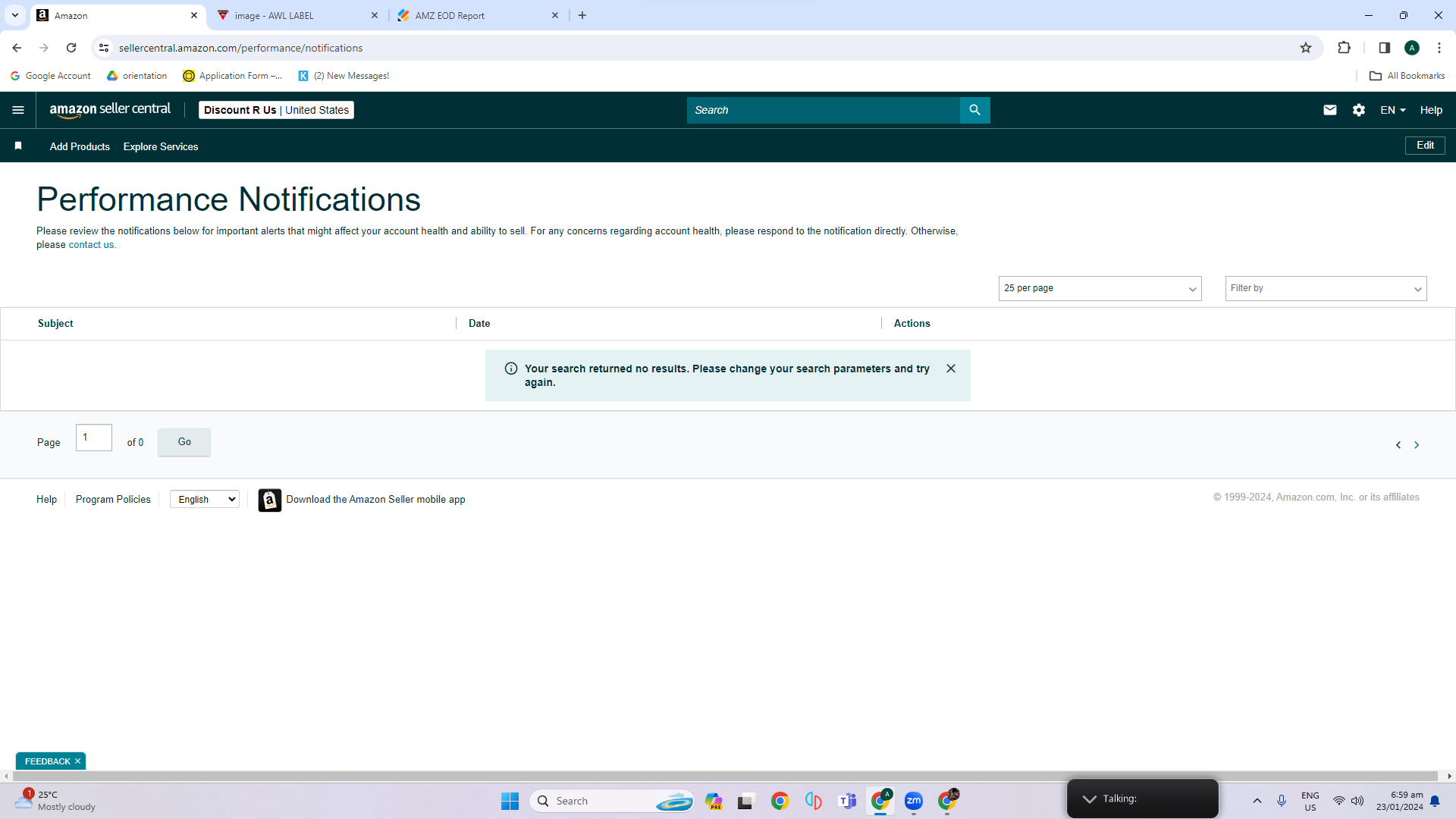This screenshot has width=1456, height=819.
Task: Click the Subject column header
Action: 55,323
